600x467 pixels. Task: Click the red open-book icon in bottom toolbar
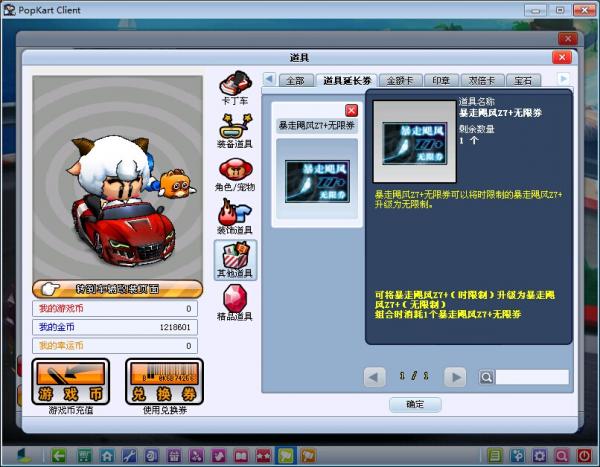(x=241, y=456)
